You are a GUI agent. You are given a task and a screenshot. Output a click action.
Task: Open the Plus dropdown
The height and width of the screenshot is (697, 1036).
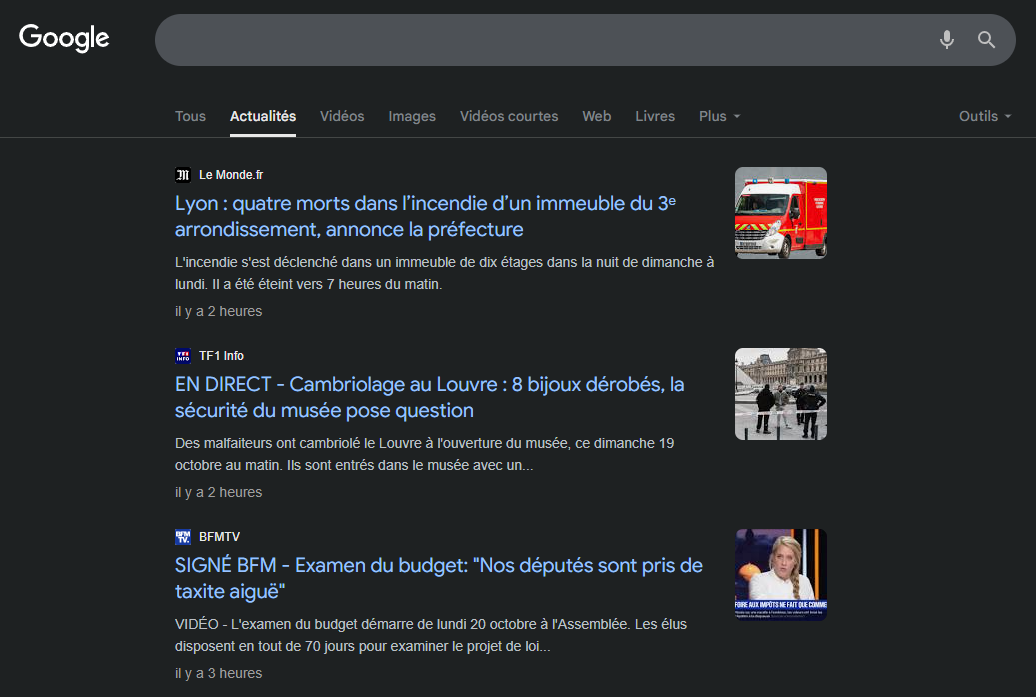click(719, 116)
